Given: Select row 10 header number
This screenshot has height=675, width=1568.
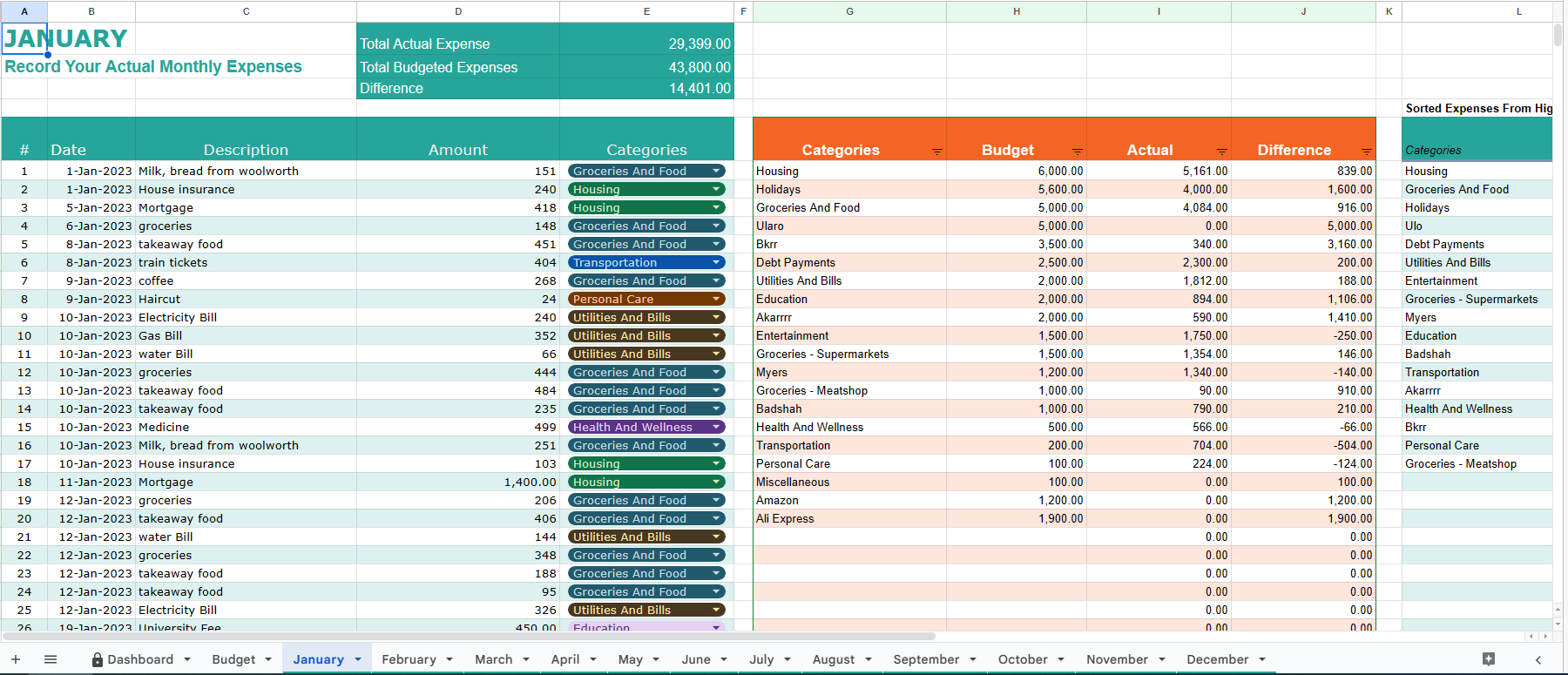Looking at the screenshot, I should click(24, 335).
